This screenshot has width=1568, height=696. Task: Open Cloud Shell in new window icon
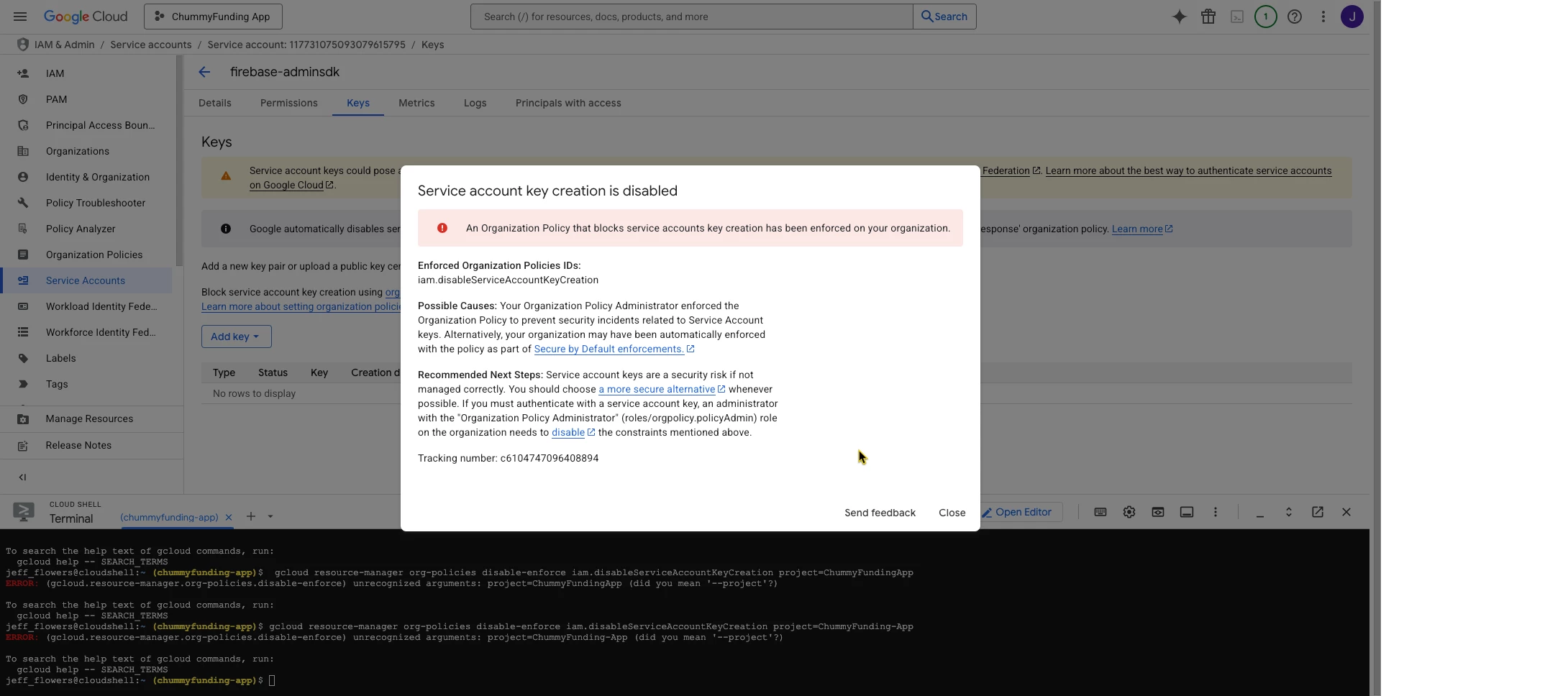(1318, 512)
